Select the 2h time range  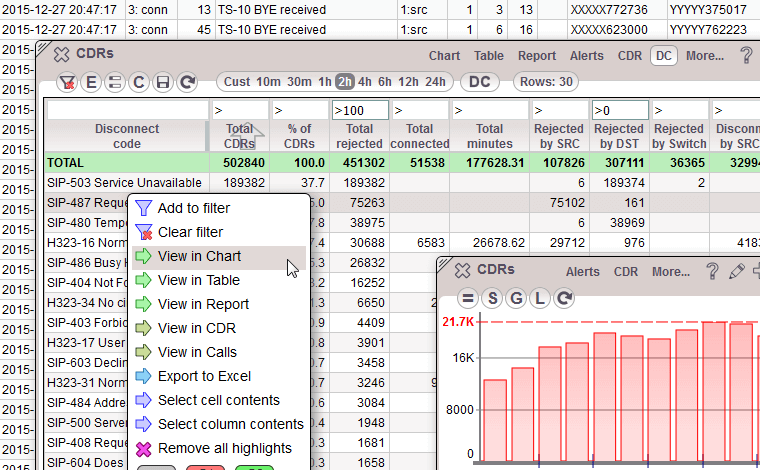[345, 82]
